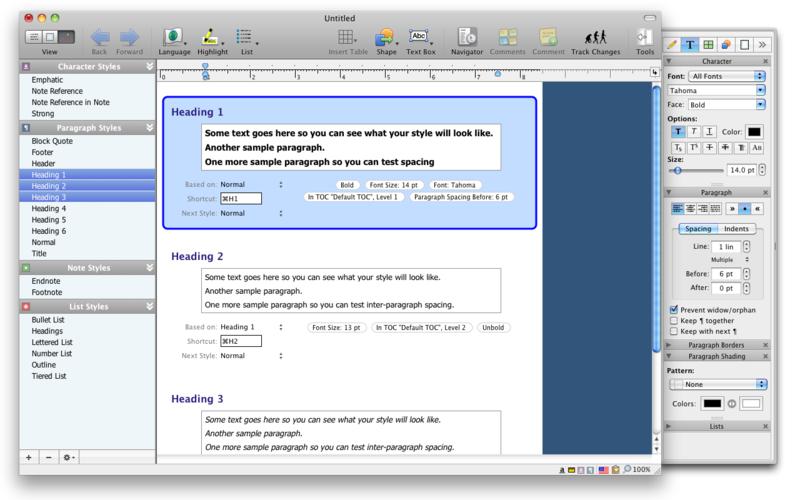Expand the Paragraph Borders palette
Viewport: 800px width, 500px height.
[669, 345]
